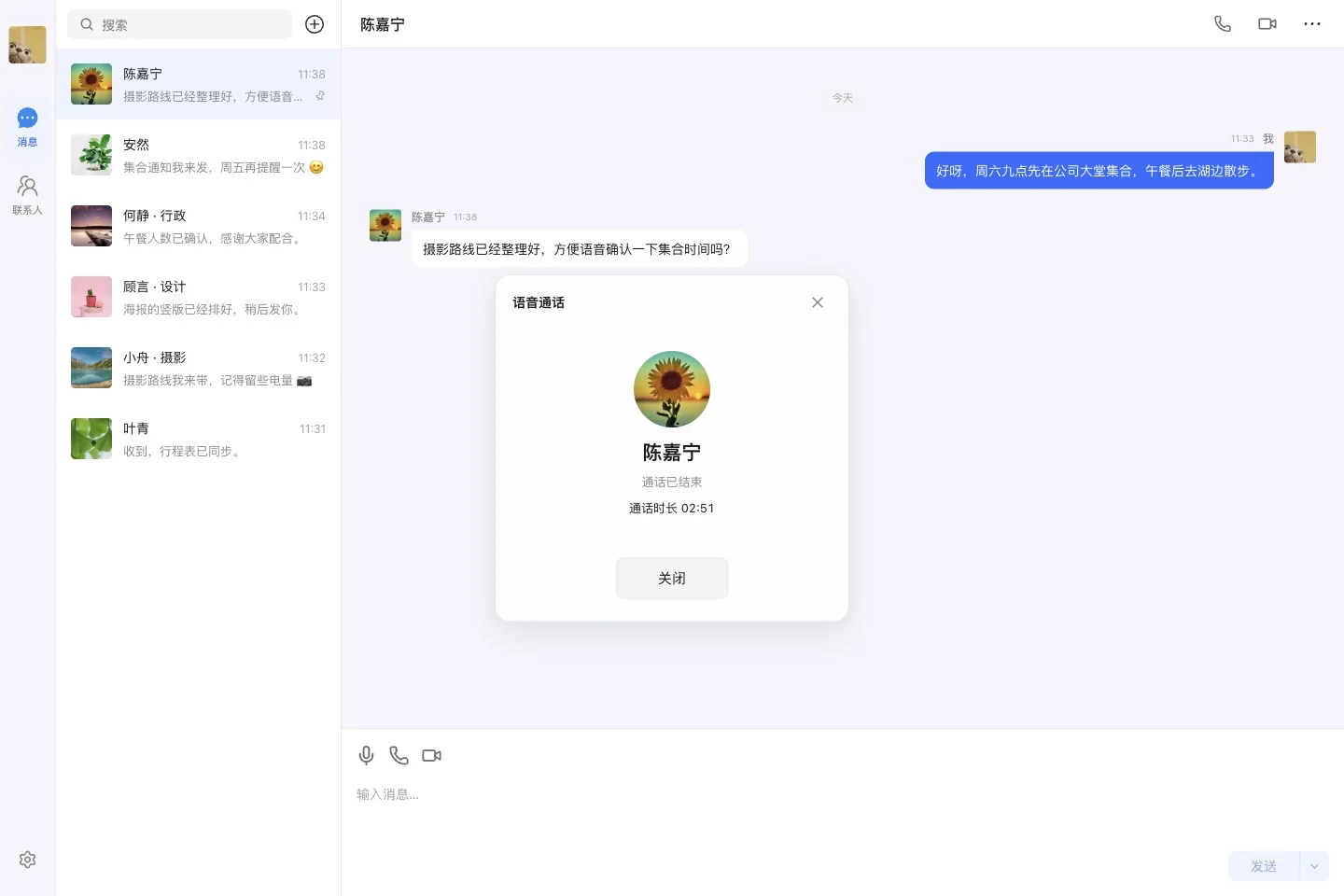
Task: Click 今天 date separator label
Action: pyautogui.click(x=843, y=98)
